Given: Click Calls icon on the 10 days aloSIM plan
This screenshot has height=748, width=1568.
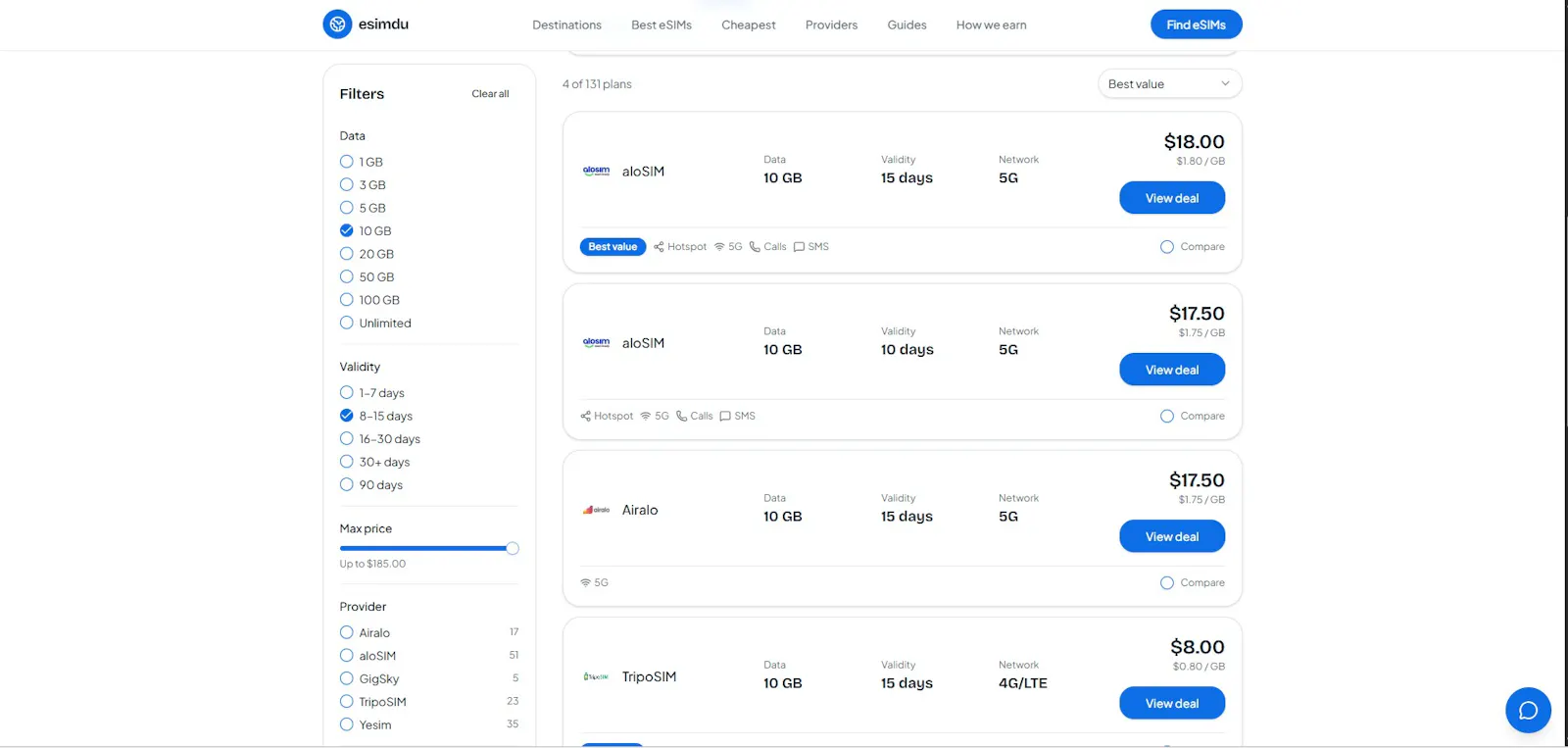Looking at the screenshot, I should (681, 416).
